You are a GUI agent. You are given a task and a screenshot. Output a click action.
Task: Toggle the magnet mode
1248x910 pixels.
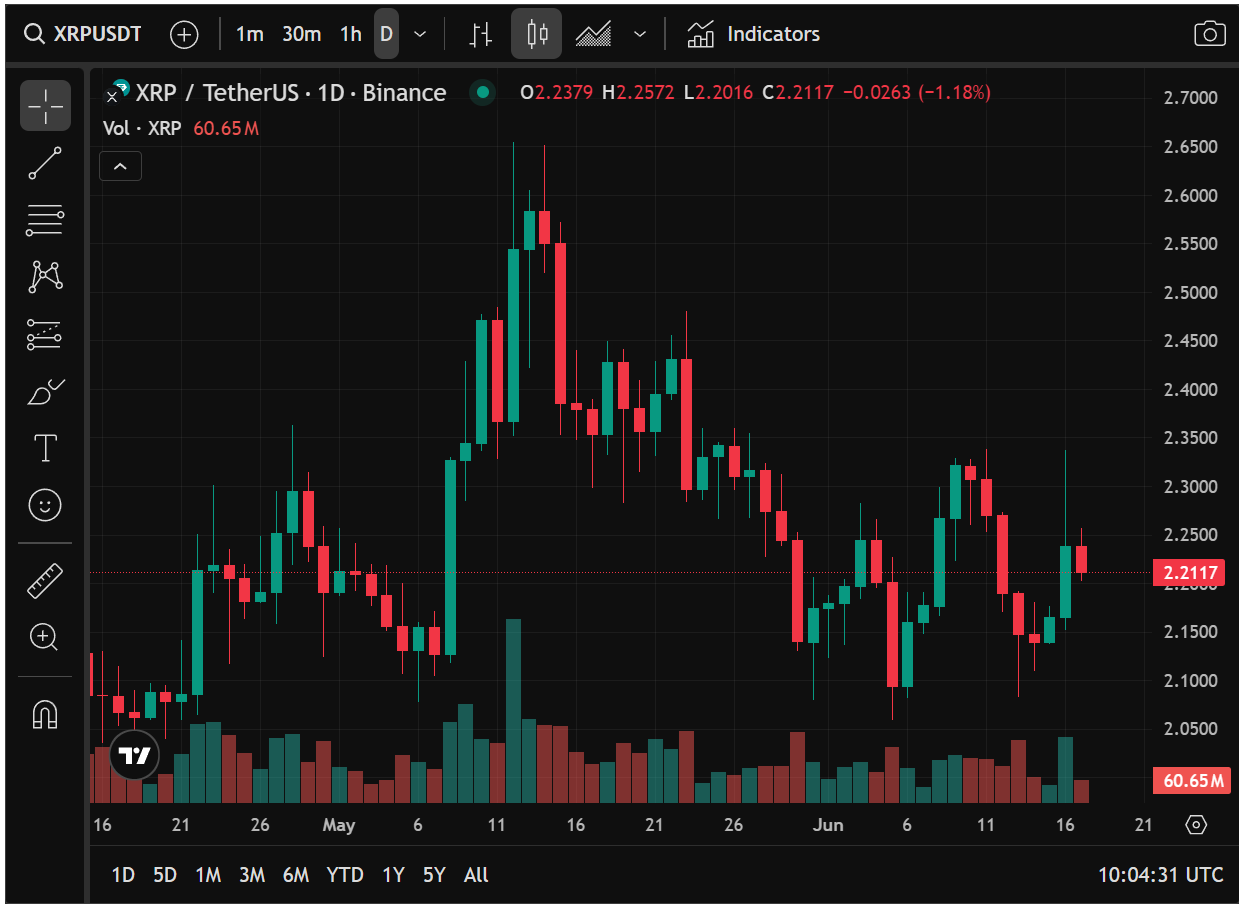(45, 714)
